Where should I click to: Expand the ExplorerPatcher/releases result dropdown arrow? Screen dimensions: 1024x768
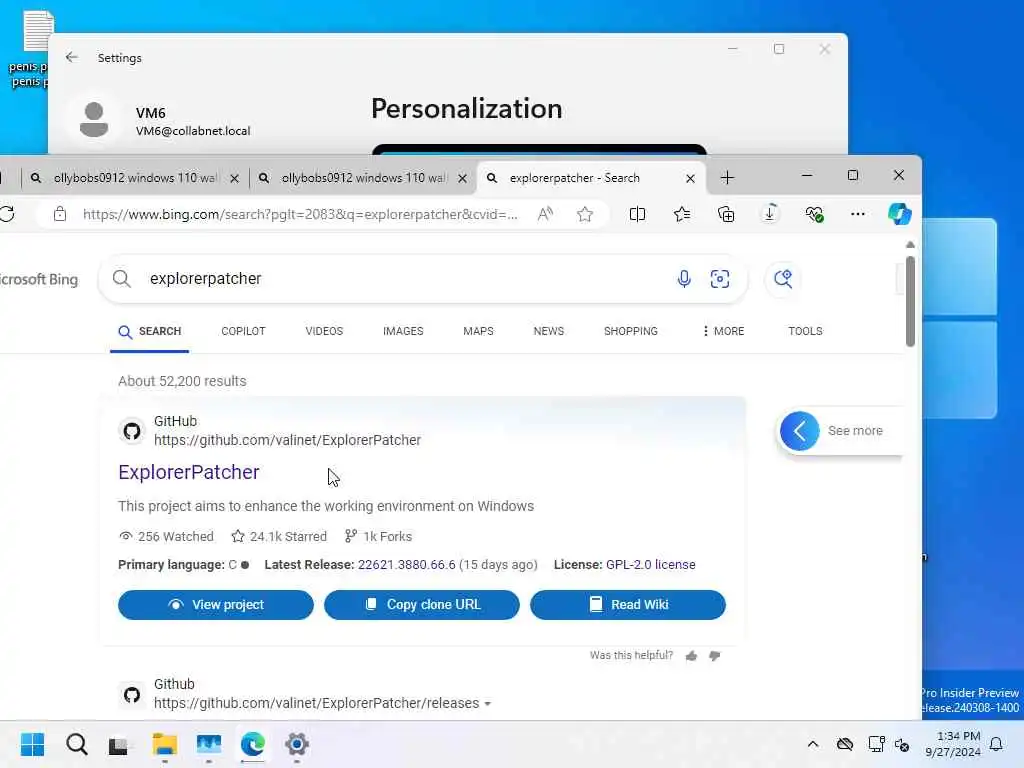487,703
